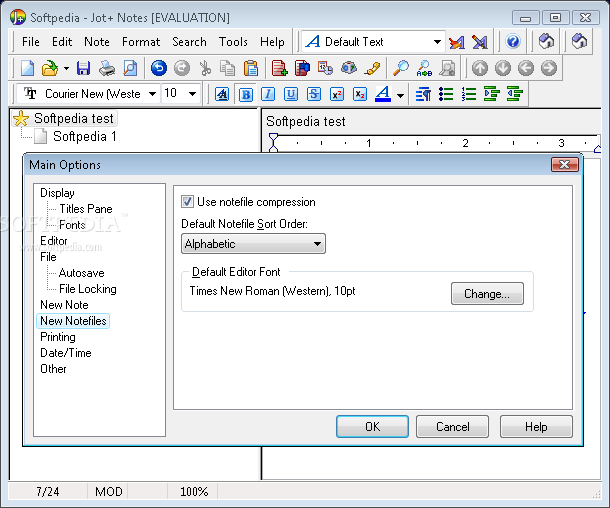Open the font color dropdown arrow
The width and height of the screenshot is (610, 508).
[x=400, y=95]
